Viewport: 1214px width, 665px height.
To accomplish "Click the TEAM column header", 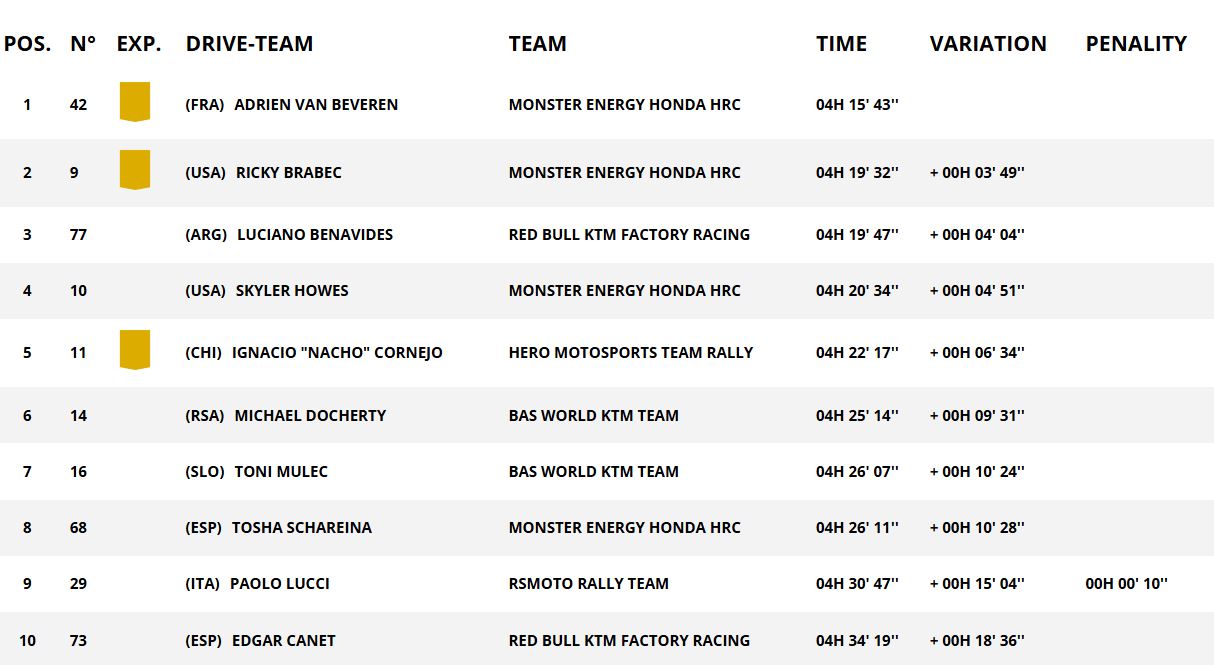I will pos(538,44).
